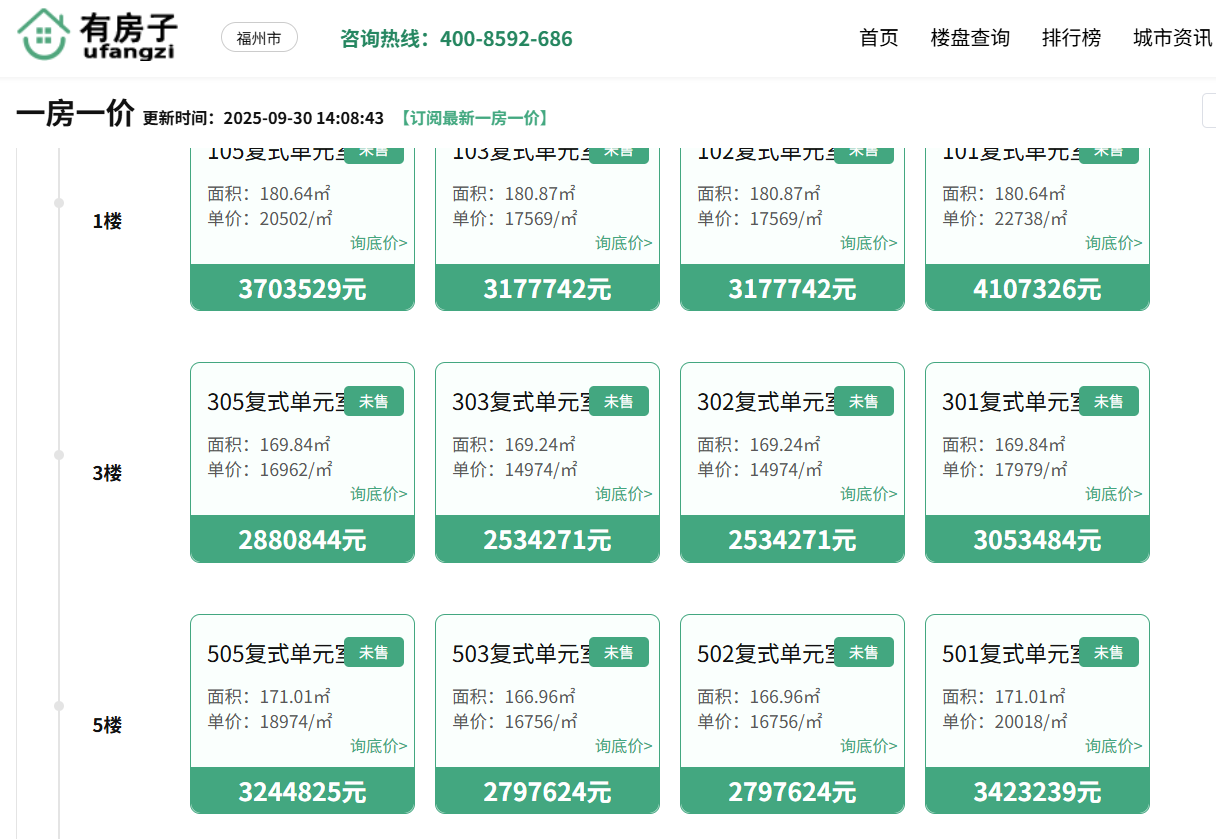This screenshot has height=839, width=1216.
Task: Go to 首页 in the top navigation
Action: click(x=879, y=38)
